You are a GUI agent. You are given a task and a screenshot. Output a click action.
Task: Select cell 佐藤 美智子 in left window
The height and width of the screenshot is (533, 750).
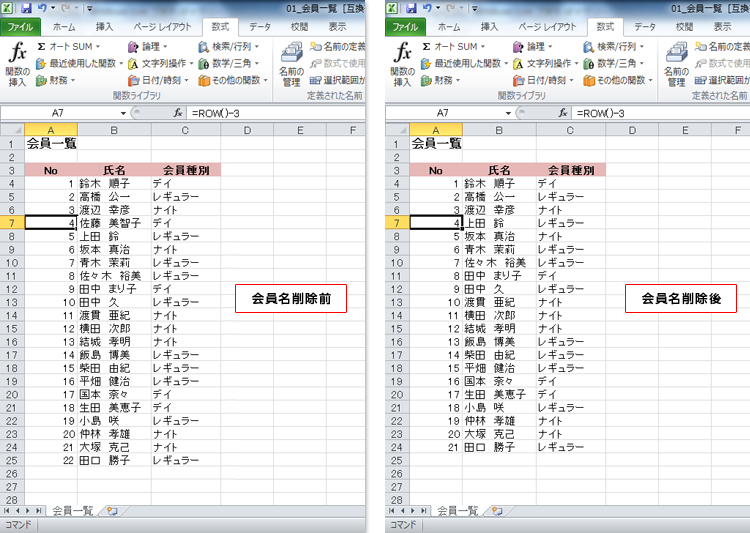(114, 223)
